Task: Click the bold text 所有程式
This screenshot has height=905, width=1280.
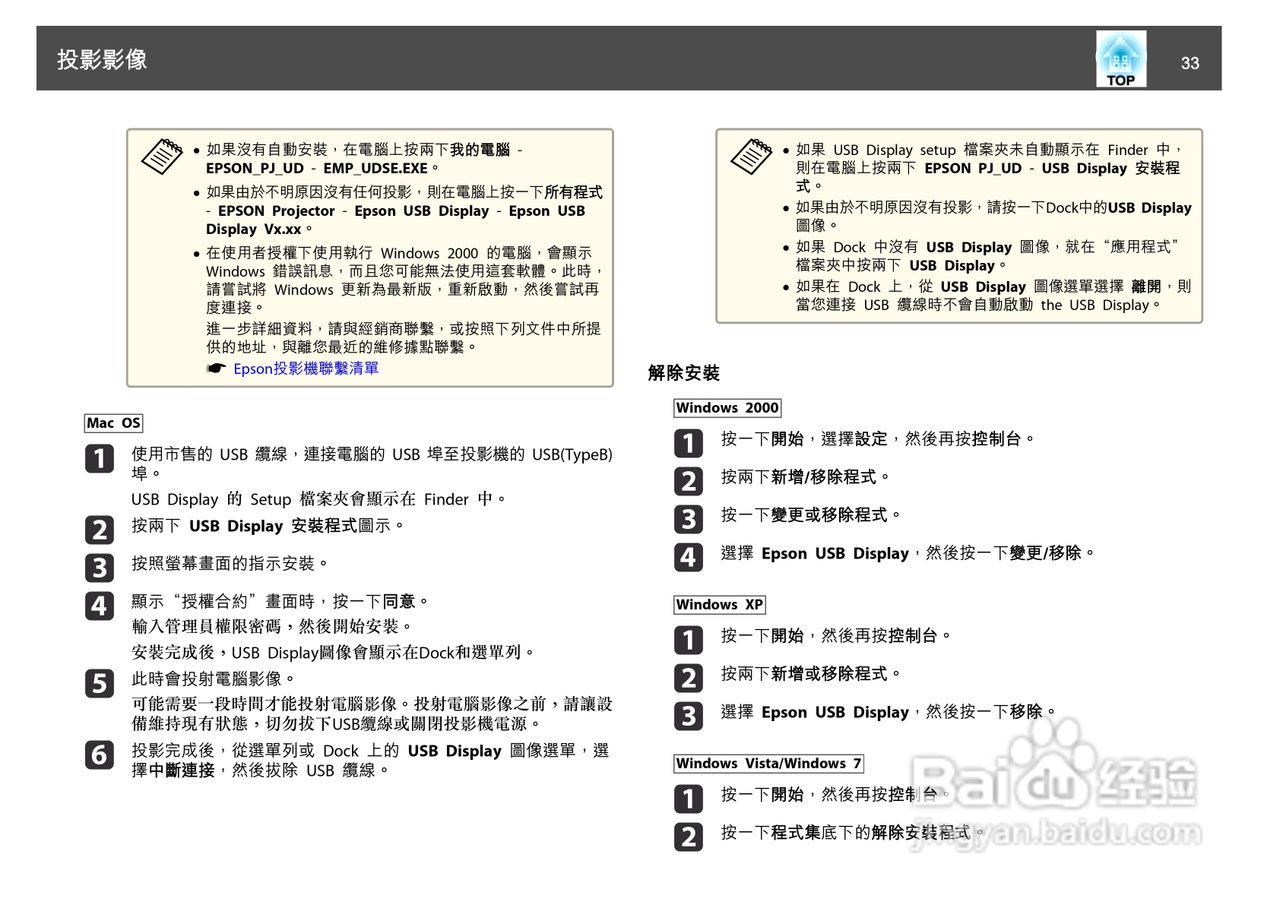Action: point(573,191)
